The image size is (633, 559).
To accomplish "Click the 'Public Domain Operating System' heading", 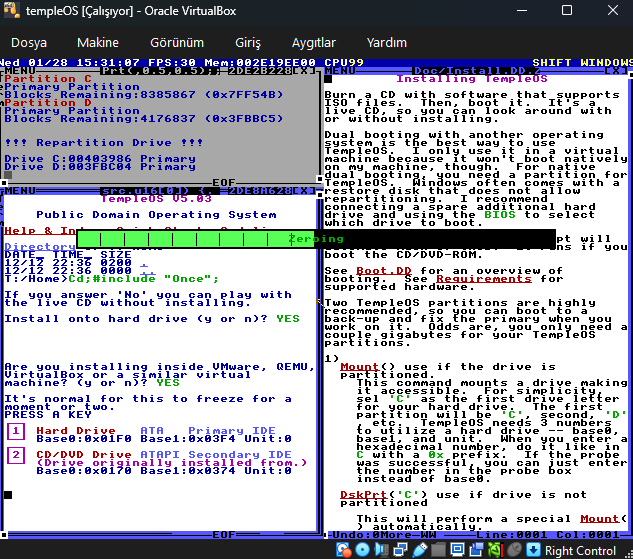I will coord(156,215).
